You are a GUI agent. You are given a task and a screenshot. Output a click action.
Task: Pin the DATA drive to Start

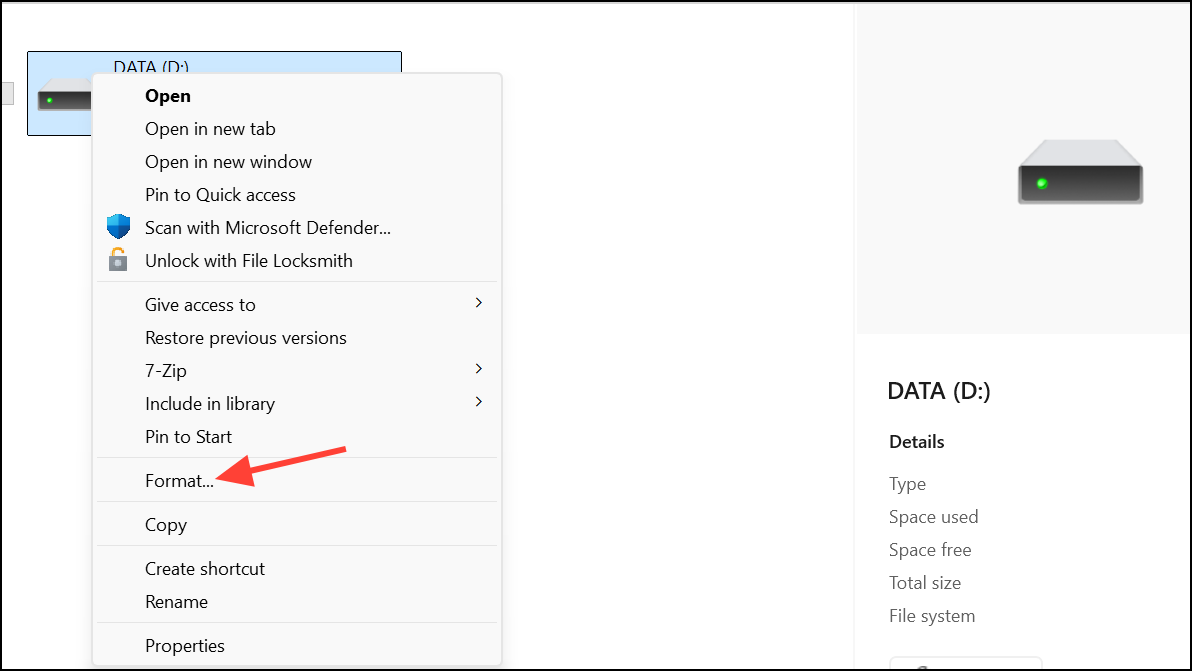click(188, 436)
